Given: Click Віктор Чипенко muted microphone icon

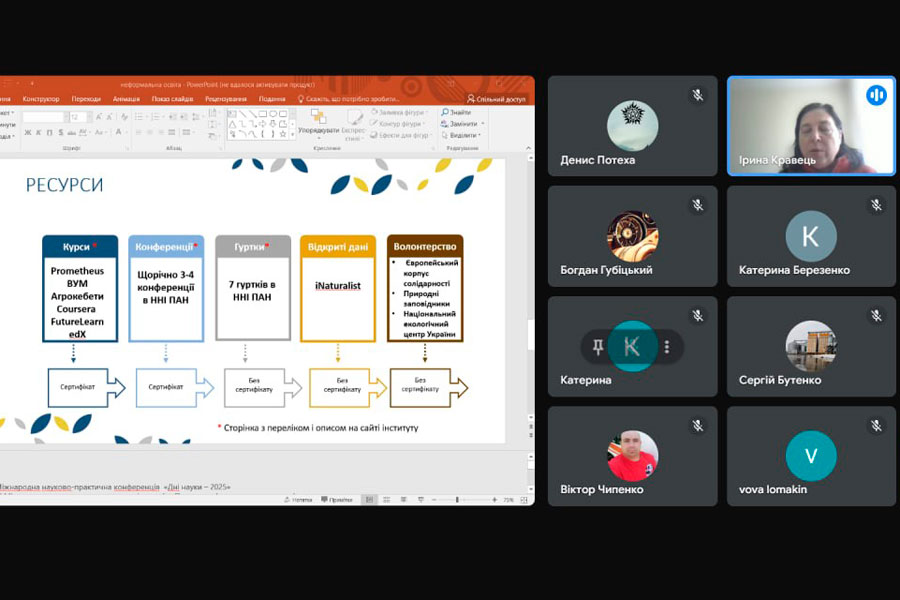Looking at the screenshot, I should pyautogui.click(x=697, y=425).
